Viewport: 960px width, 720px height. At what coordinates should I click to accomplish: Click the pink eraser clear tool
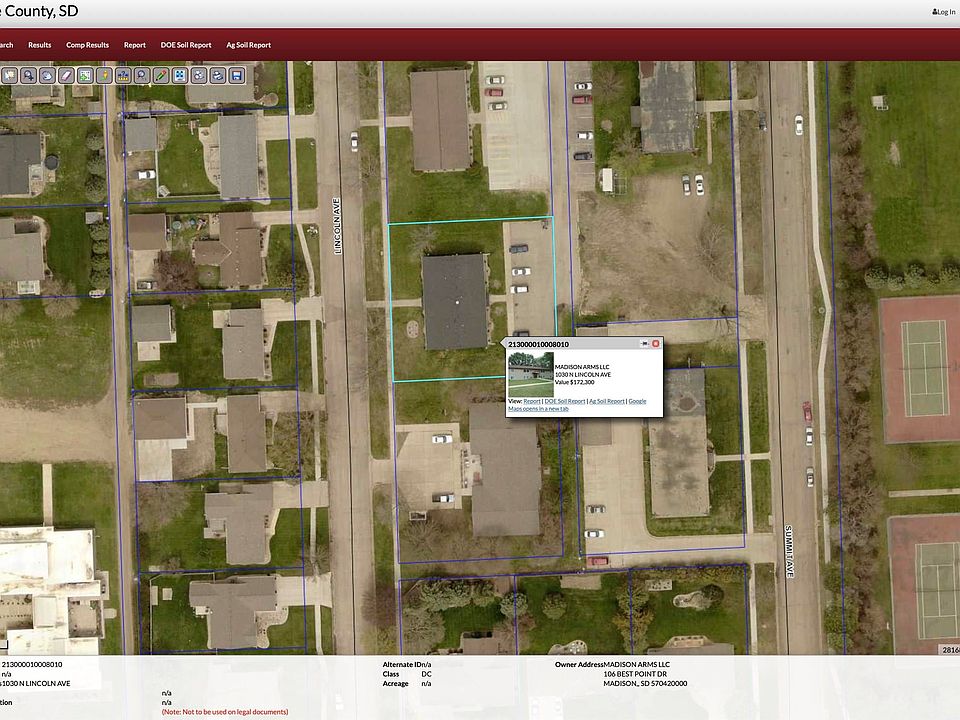tap(66, 75)
